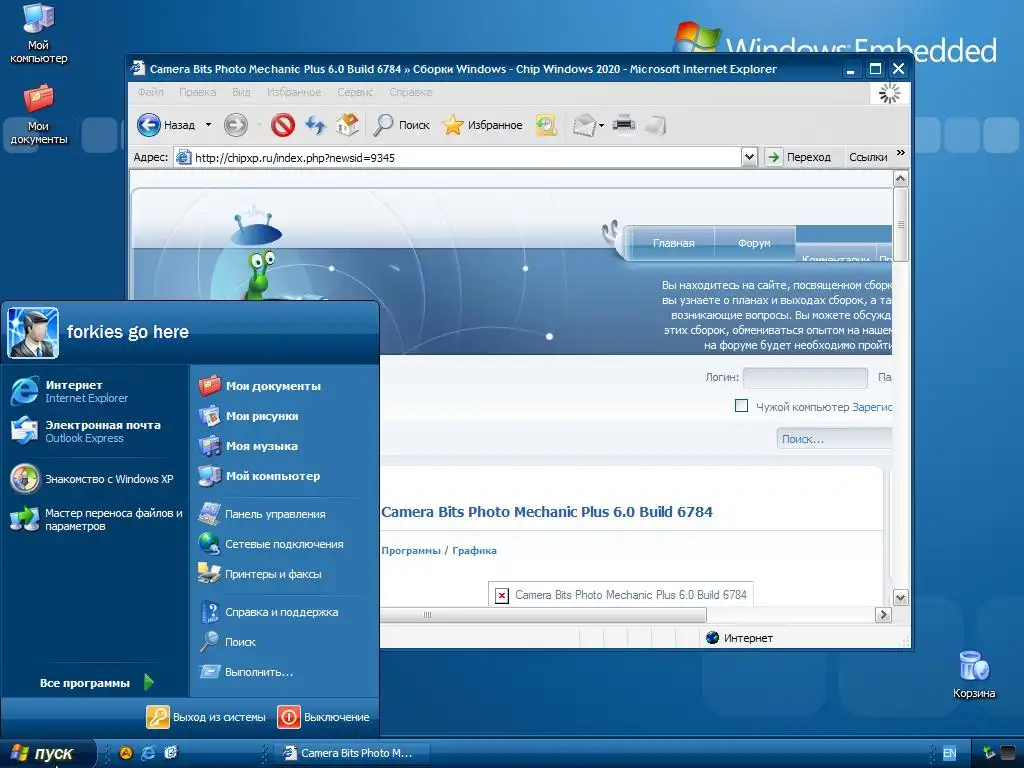Open Мой компьютер in the Start menu
The width and height of the screenshot is (1024, 768).
[x=259, y=476]
